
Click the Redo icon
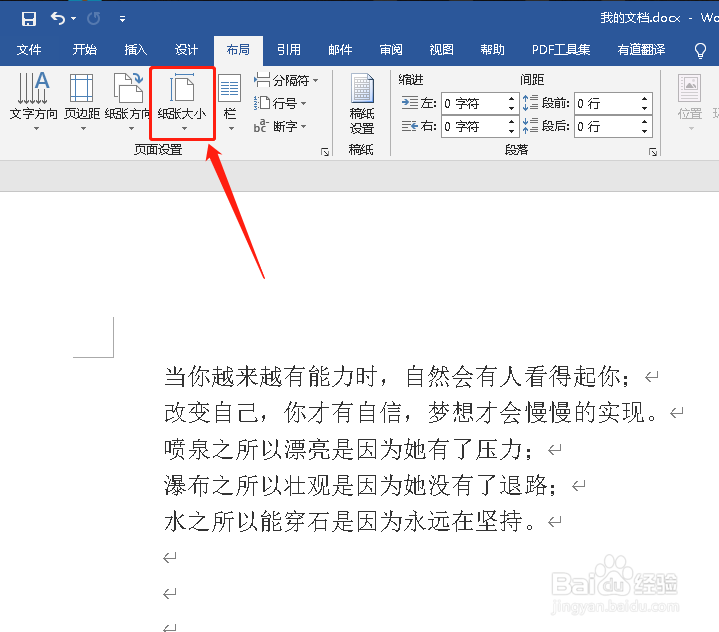pyautogui.click(x=94, y=19)
